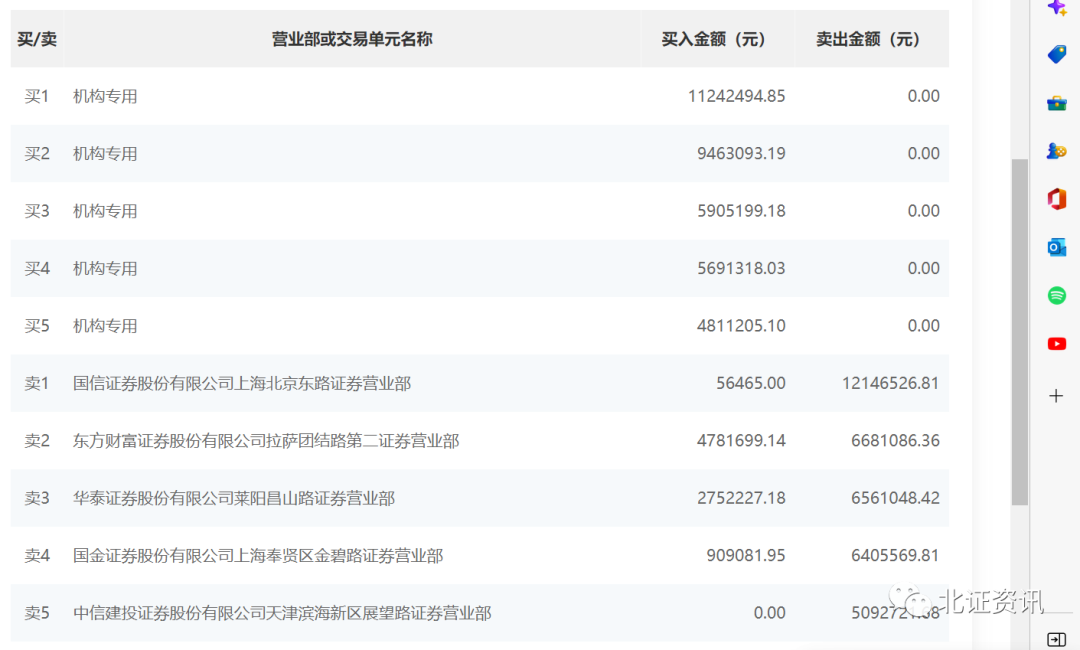Click the 买入金额（元） column header
Viewport: 1080px width, 650px height.
[x=714, y=39]
